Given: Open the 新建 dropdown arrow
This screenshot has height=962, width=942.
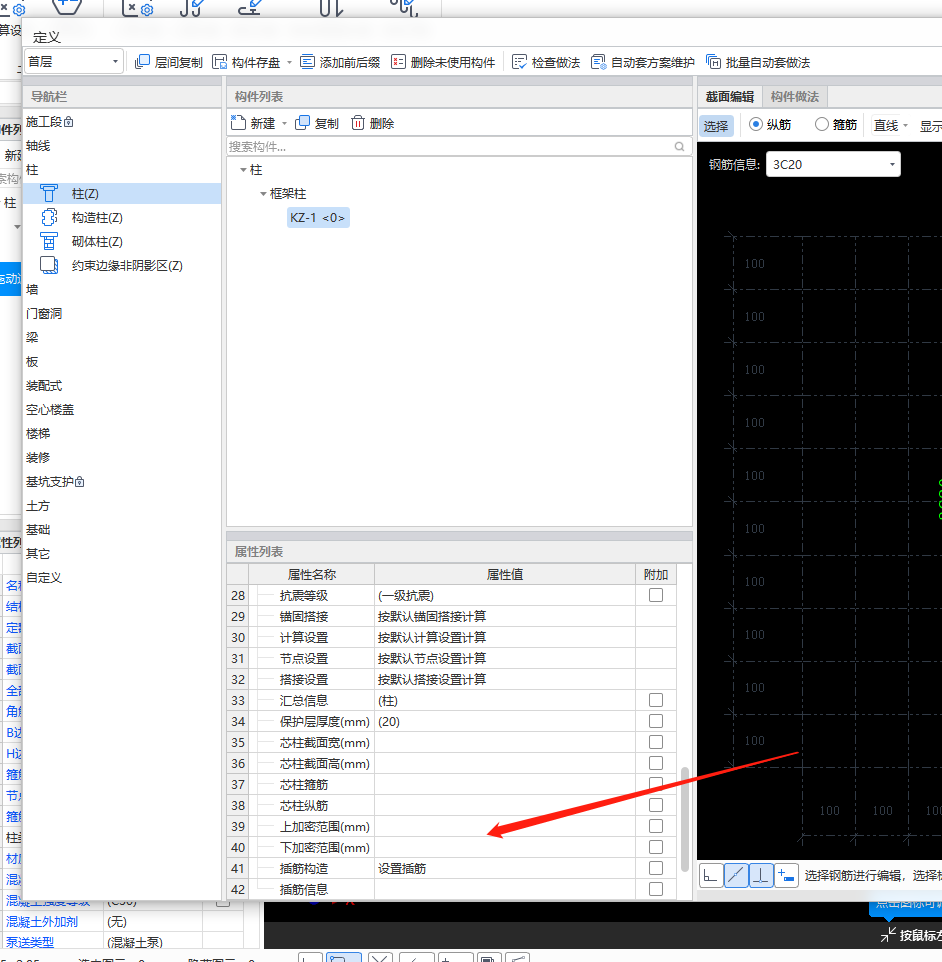Looking at the screenshot, I should pos(284,123).
